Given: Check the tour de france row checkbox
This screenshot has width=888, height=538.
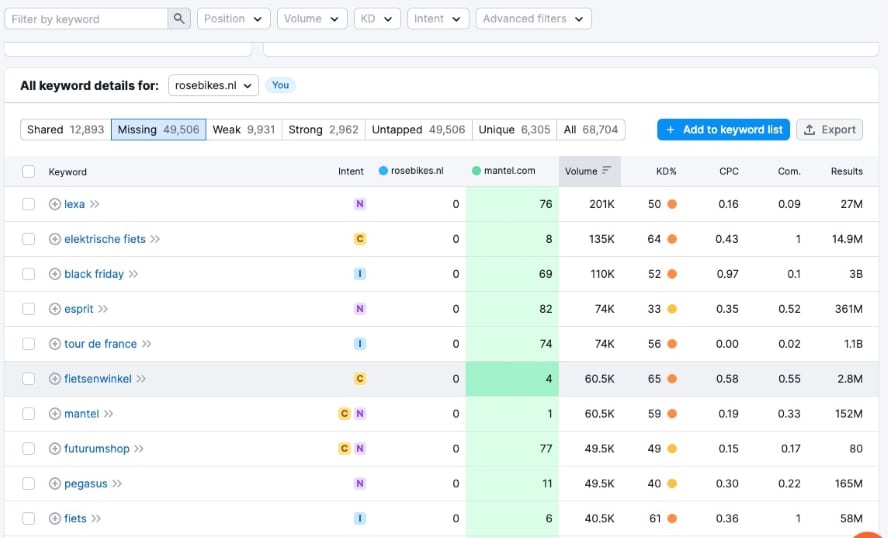Looking at the screenshot, I should (28, 344).
